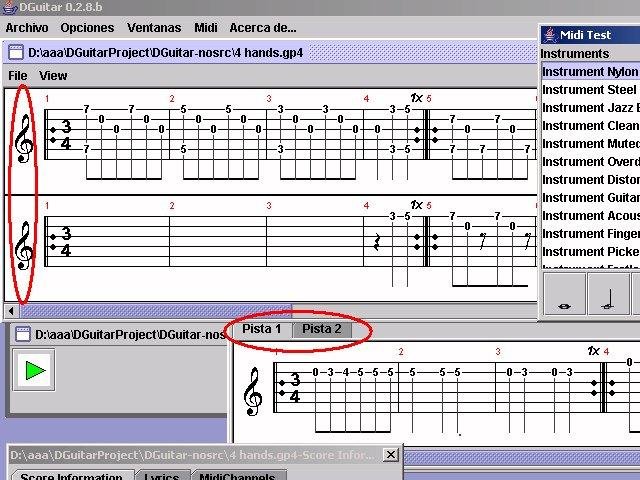Select Instrument Overd... in the Instruments list
640x480 pixels.
point(591,162)
